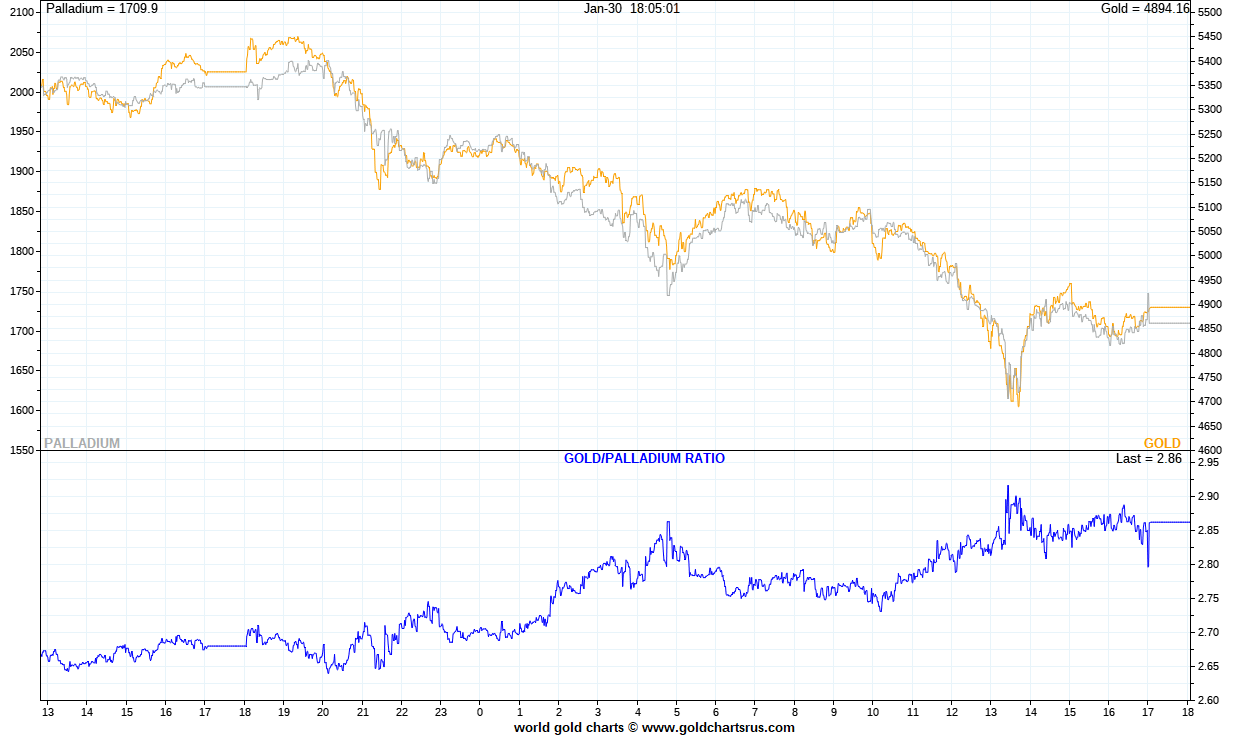Click the GOLD/PALLADIUM RATIO title
Image resolution: width=1240 pixels, height=735 pixels.
(x=645, y=458)
